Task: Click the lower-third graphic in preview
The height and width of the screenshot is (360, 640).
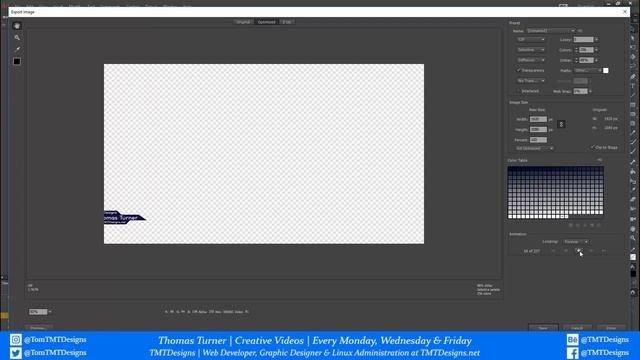Action: [124, 217]
